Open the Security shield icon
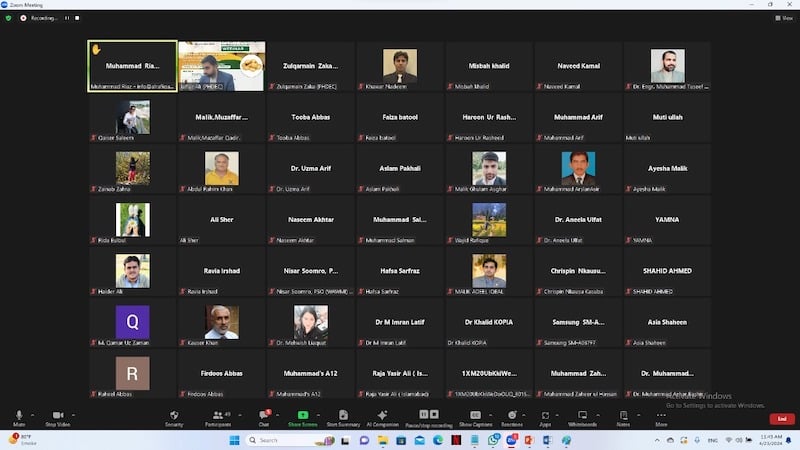 coord(174,416)
